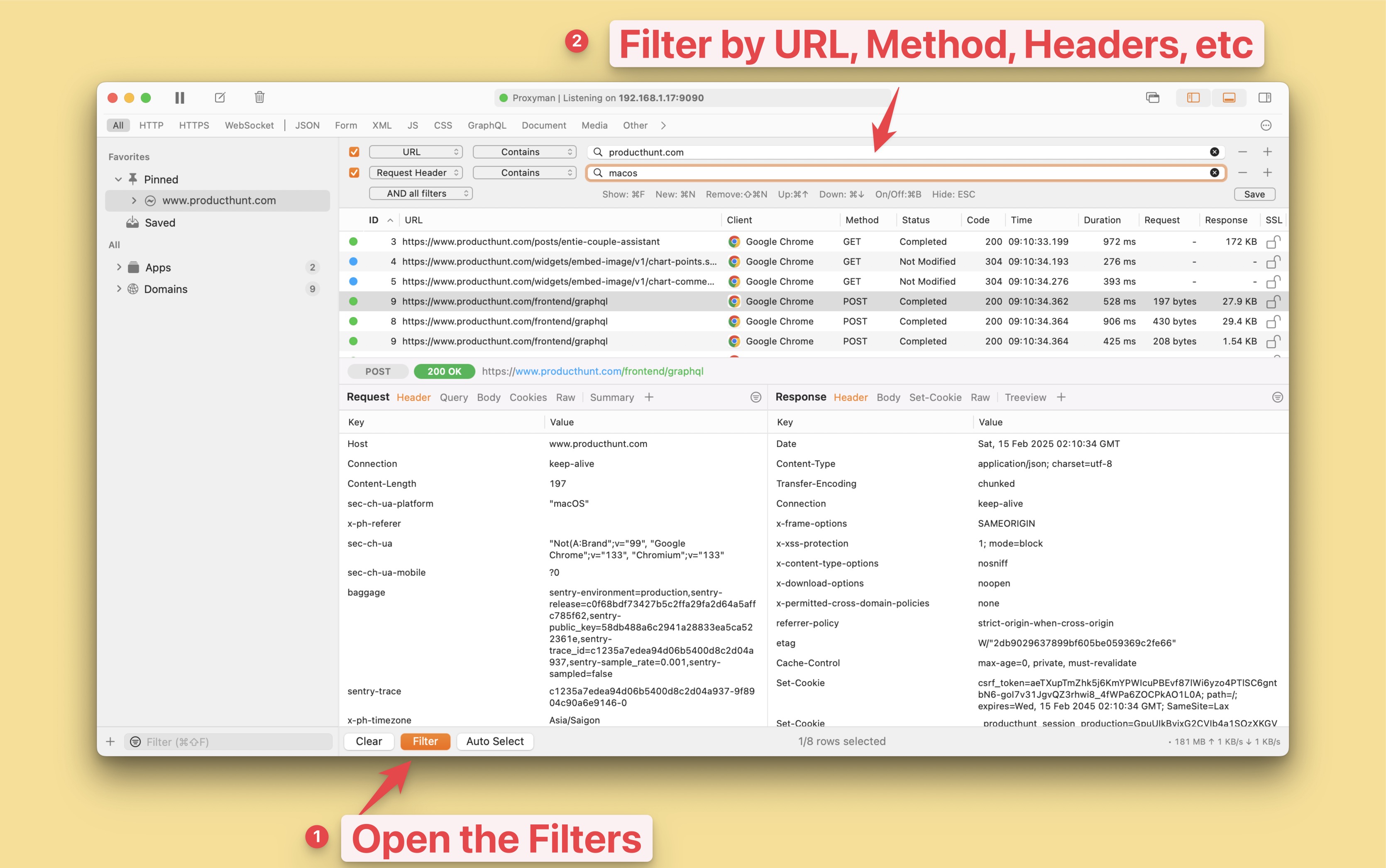This screenshot has height=868, width=1386.
Task: Open Request panel options circle icon
Action: pos(756,397)
